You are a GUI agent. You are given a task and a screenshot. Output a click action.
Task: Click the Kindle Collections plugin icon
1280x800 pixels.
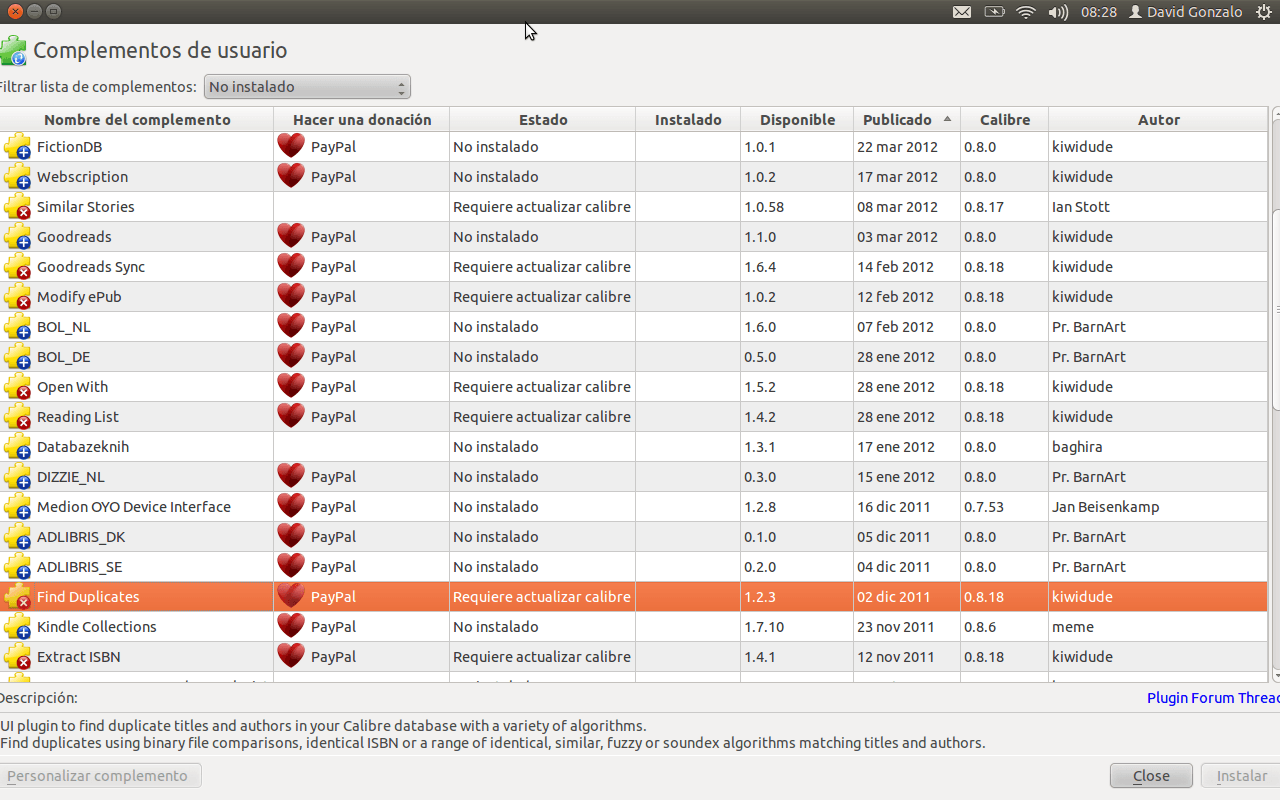coord(17,627)
